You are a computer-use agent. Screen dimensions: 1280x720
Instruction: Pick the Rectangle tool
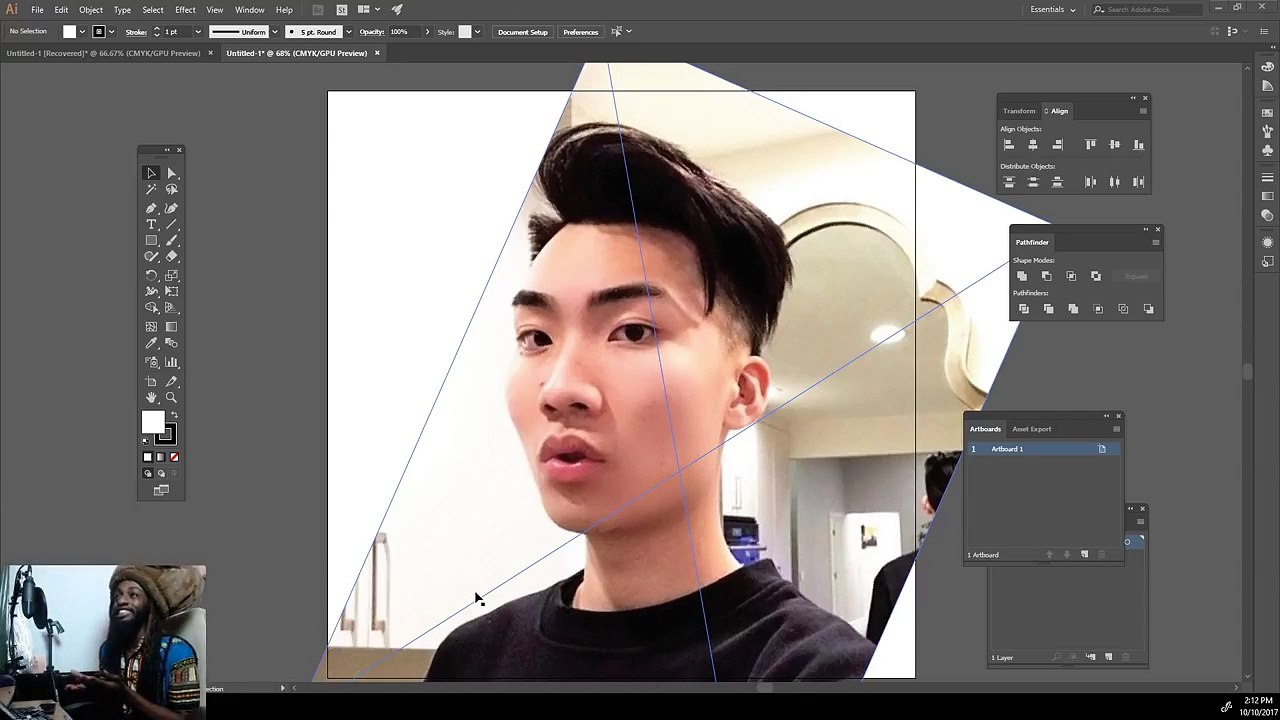coord(151,240)
